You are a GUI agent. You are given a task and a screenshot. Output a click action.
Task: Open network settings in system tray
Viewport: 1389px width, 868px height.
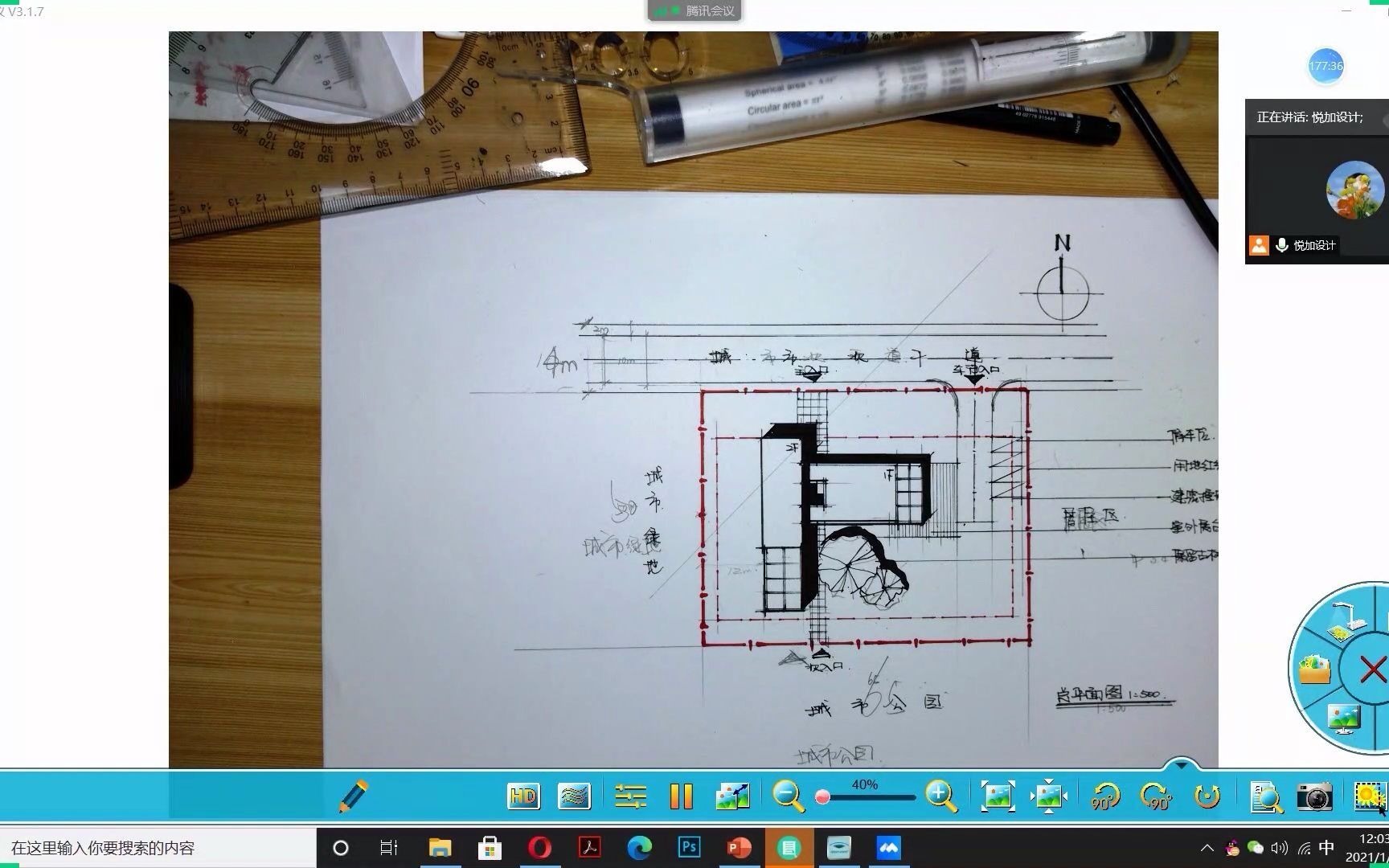pos(1304,848)
